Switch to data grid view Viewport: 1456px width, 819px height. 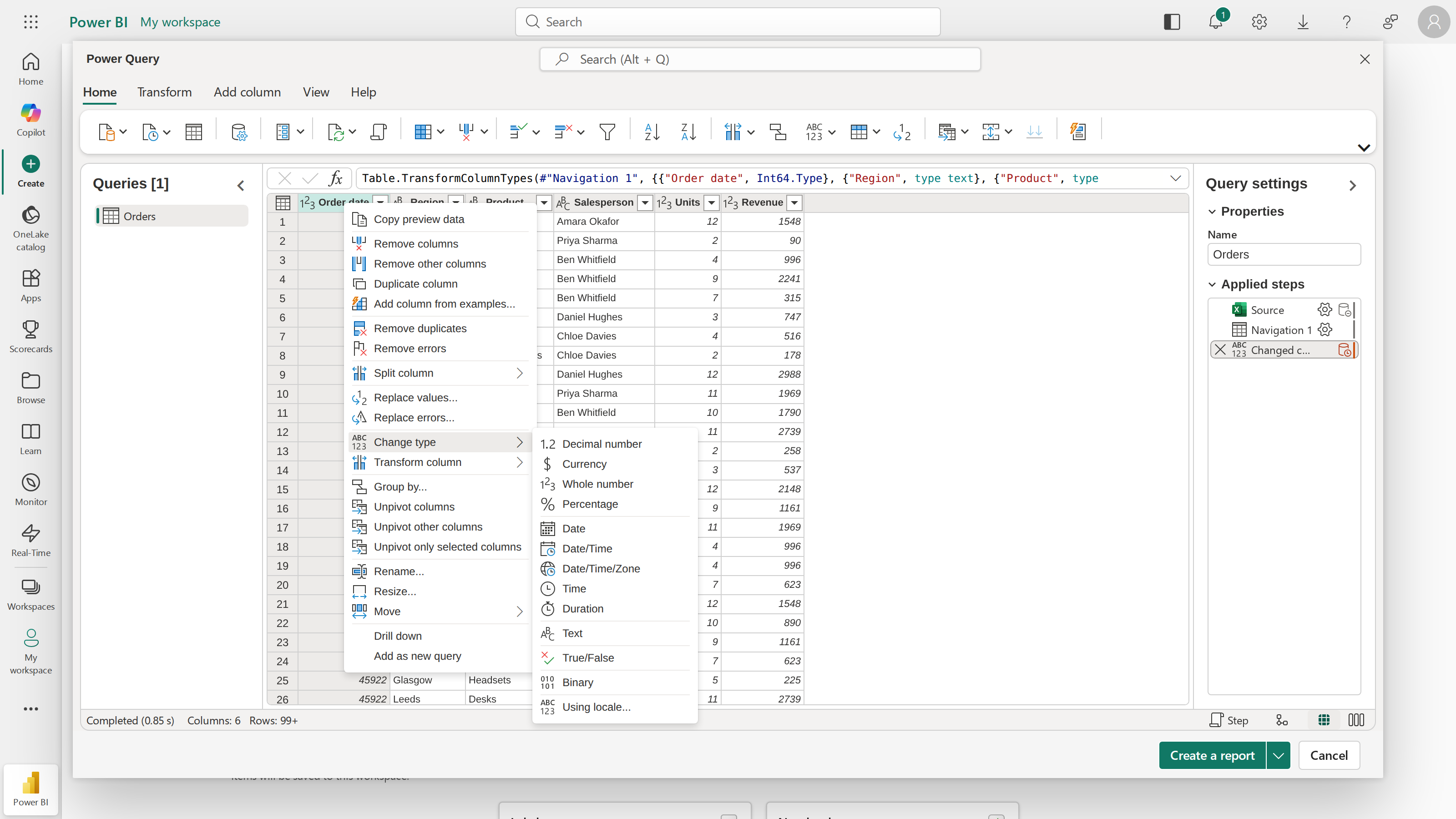click(1324, 720)
